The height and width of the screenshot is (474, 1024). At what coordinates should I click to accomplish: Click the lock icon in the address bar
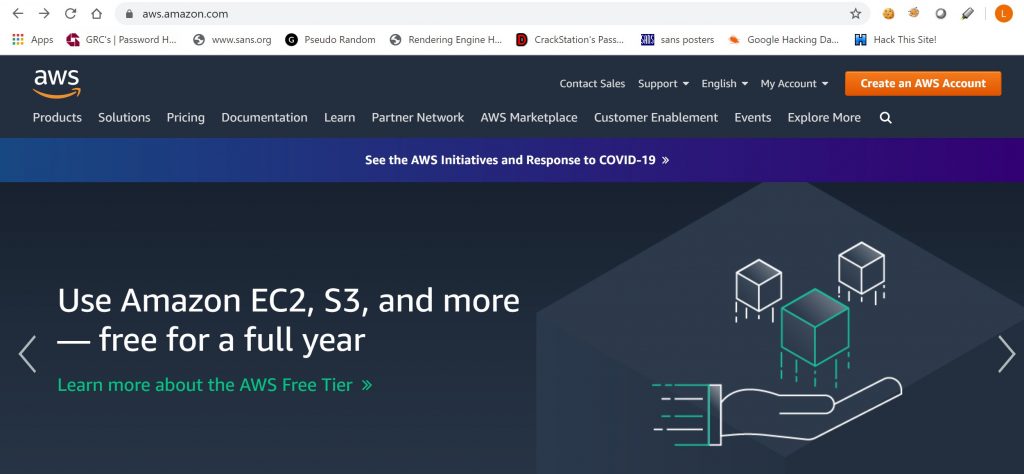coord(129,14)
